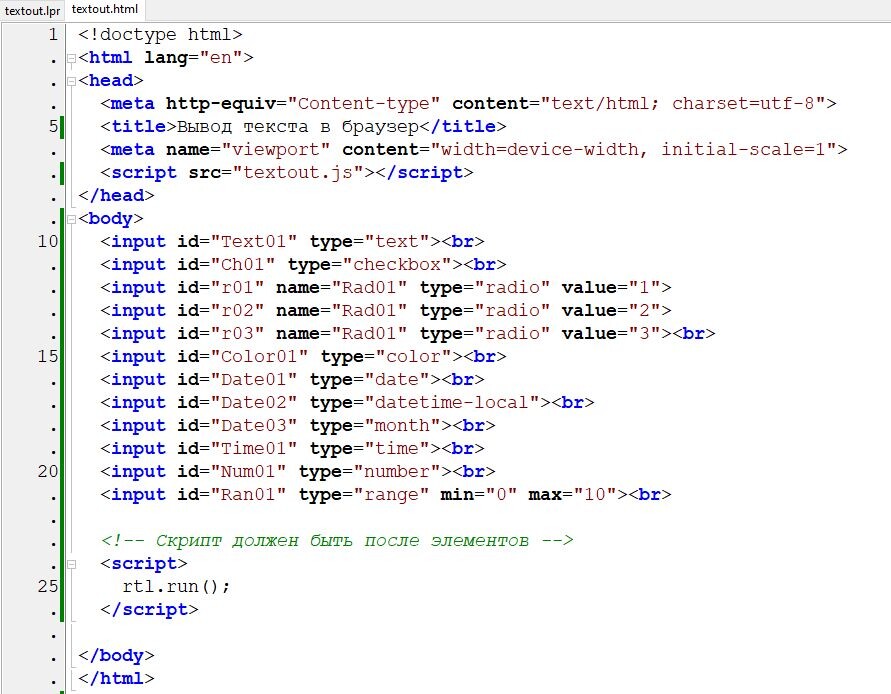Click the "number" type value
This screenshot has width=891, height=694.
coord(397,471)
